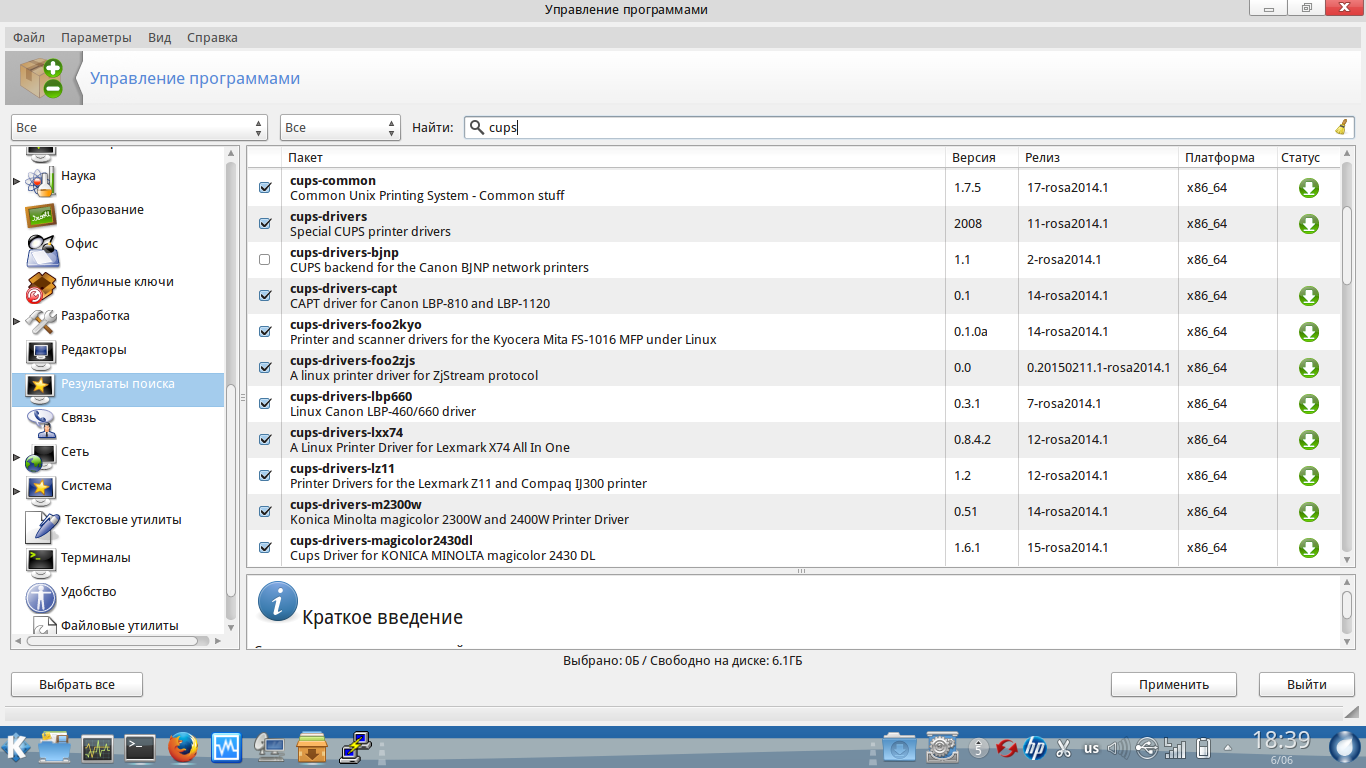
Task: Click the status icon for cups-drivers-lbp660
Action: (1308, 404)
